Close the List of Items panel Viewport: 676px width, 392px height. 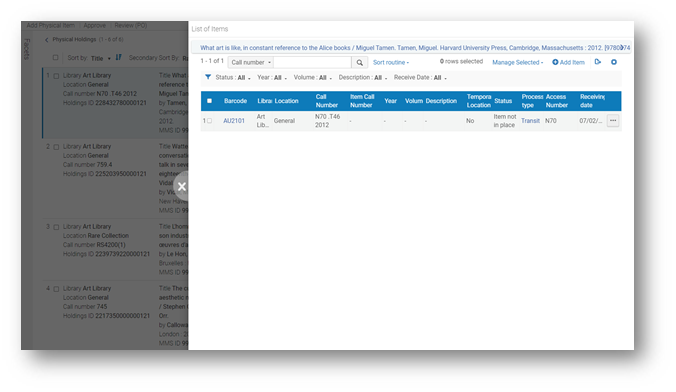coord(182,186)
